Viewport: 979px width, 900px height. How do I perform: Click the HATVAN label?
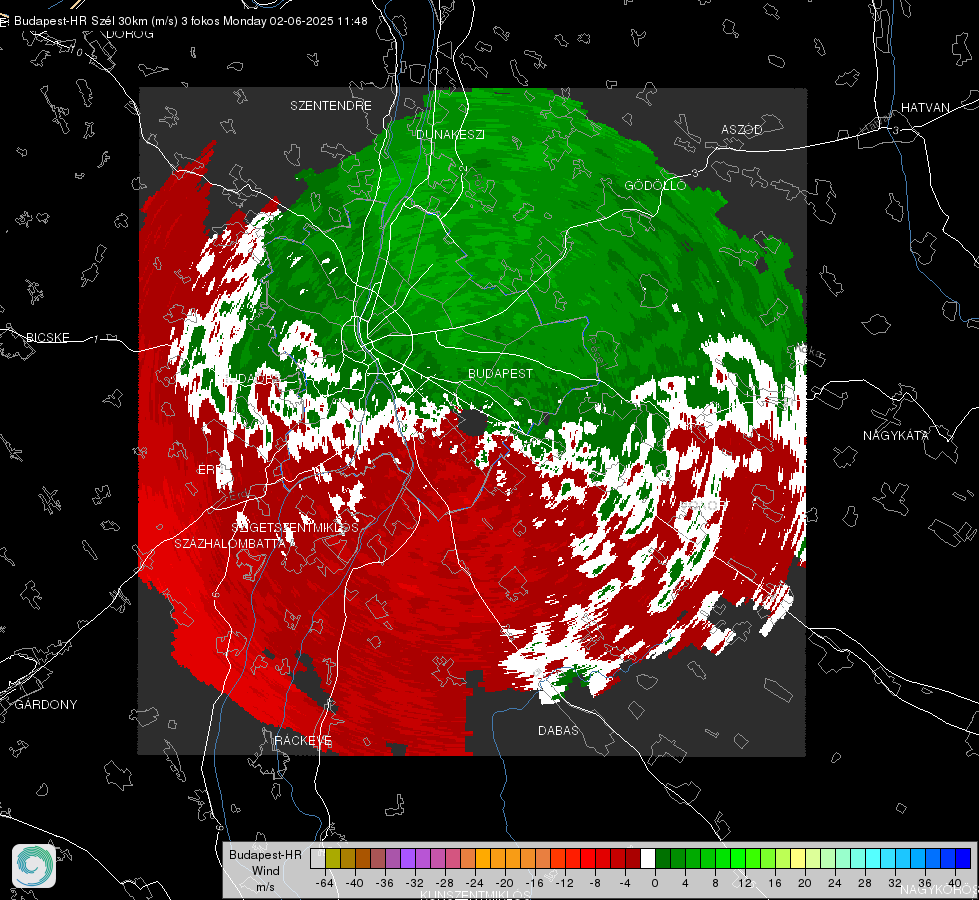(x=925, y=108)
